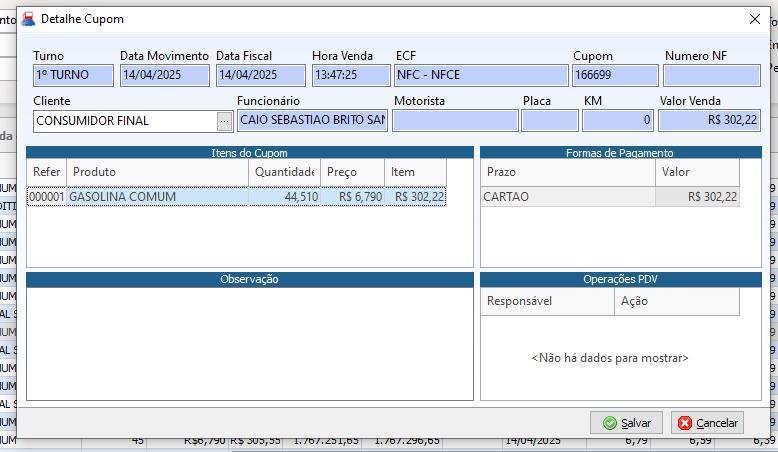This screenshot has height=452, width=778.
Task: Click the Valor column header in payments
Action: (697, 172)
